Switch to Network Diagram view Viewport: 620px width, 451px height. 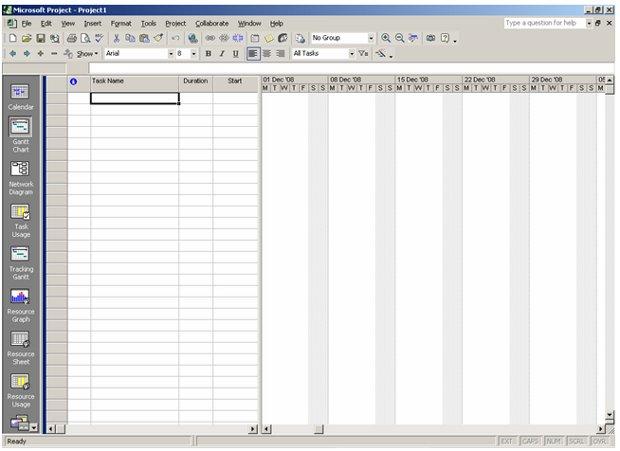coord(20,169)
